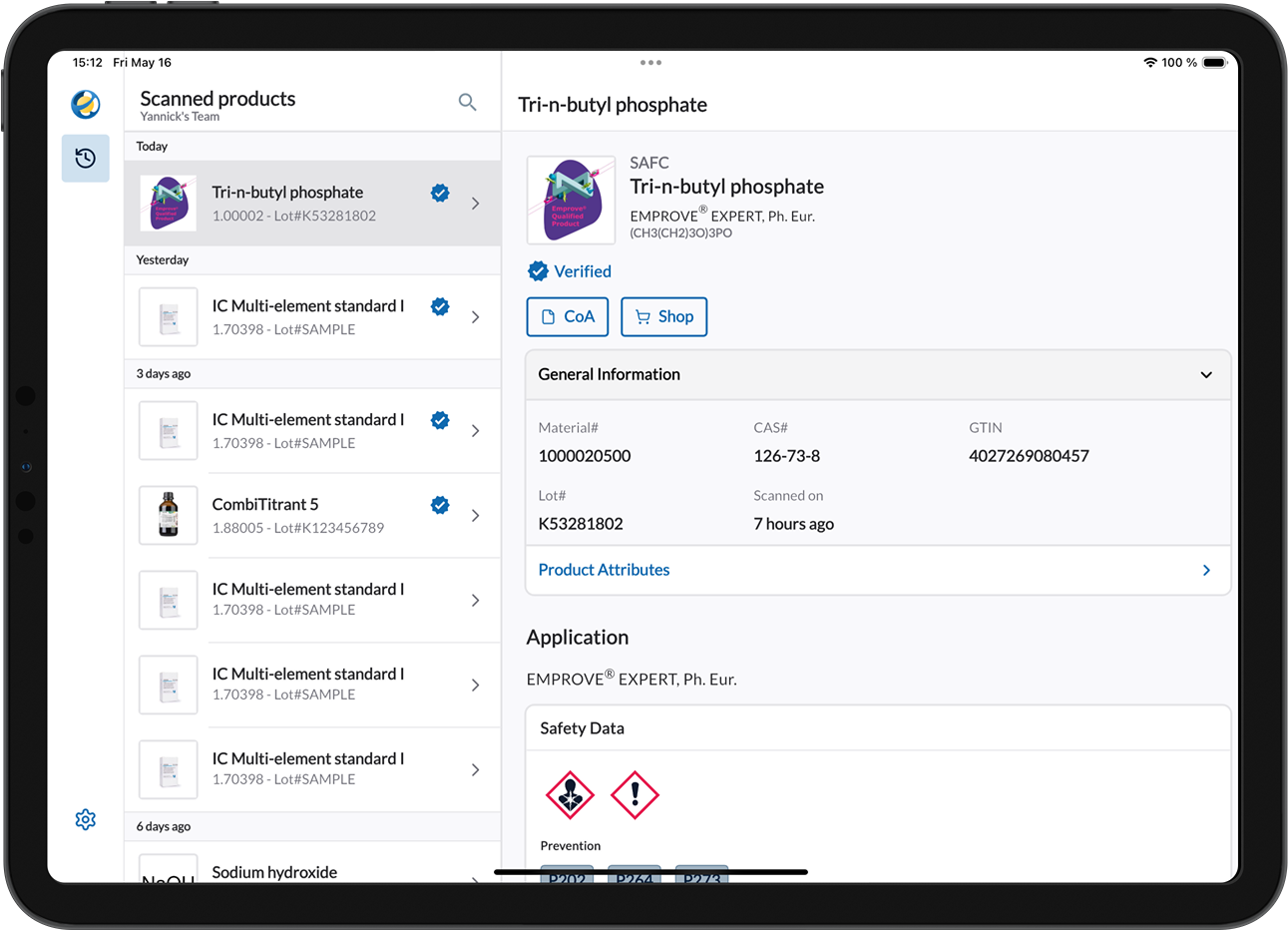Click the app logo in the sidebar
Image resolution: width=1288 pixels, height=930 pixels.
pyautogui.click(x=86, y=104)
